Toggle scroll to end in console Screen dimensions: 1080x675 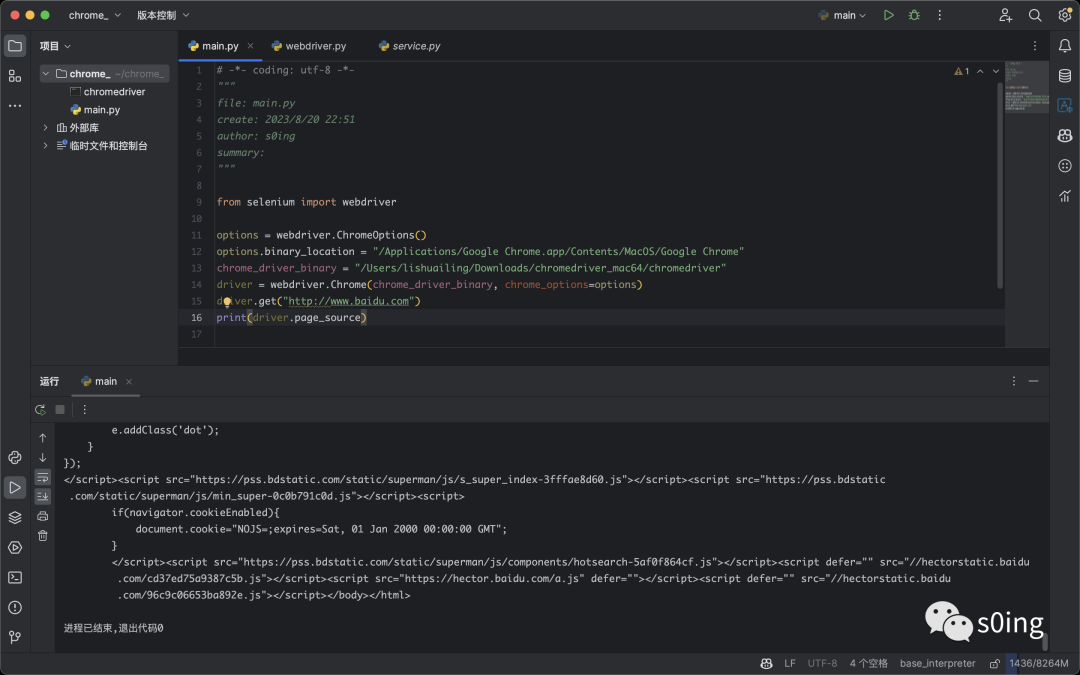tap(43, 496)
